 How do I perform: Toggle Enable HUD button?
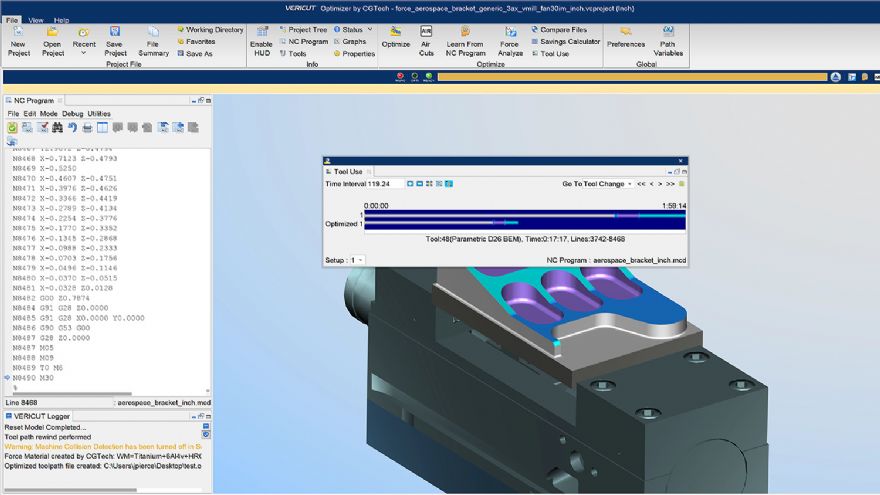[262, 41]
